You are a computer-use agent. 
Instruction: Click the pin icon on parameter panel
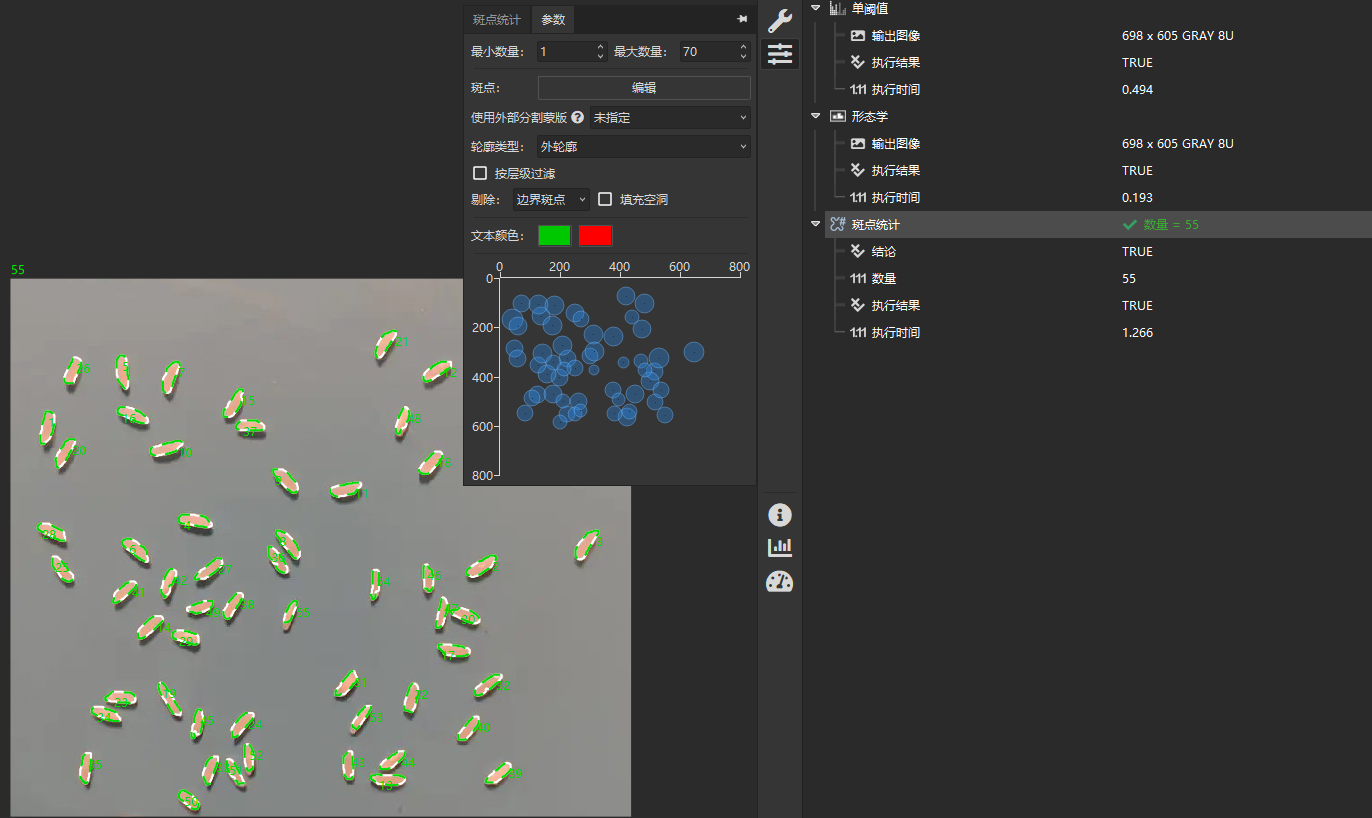[x=742, y=19]
